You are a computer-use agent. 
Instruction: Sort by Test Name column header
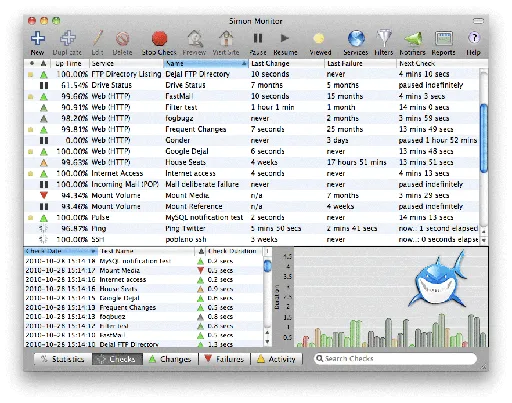tap(146, 251)
